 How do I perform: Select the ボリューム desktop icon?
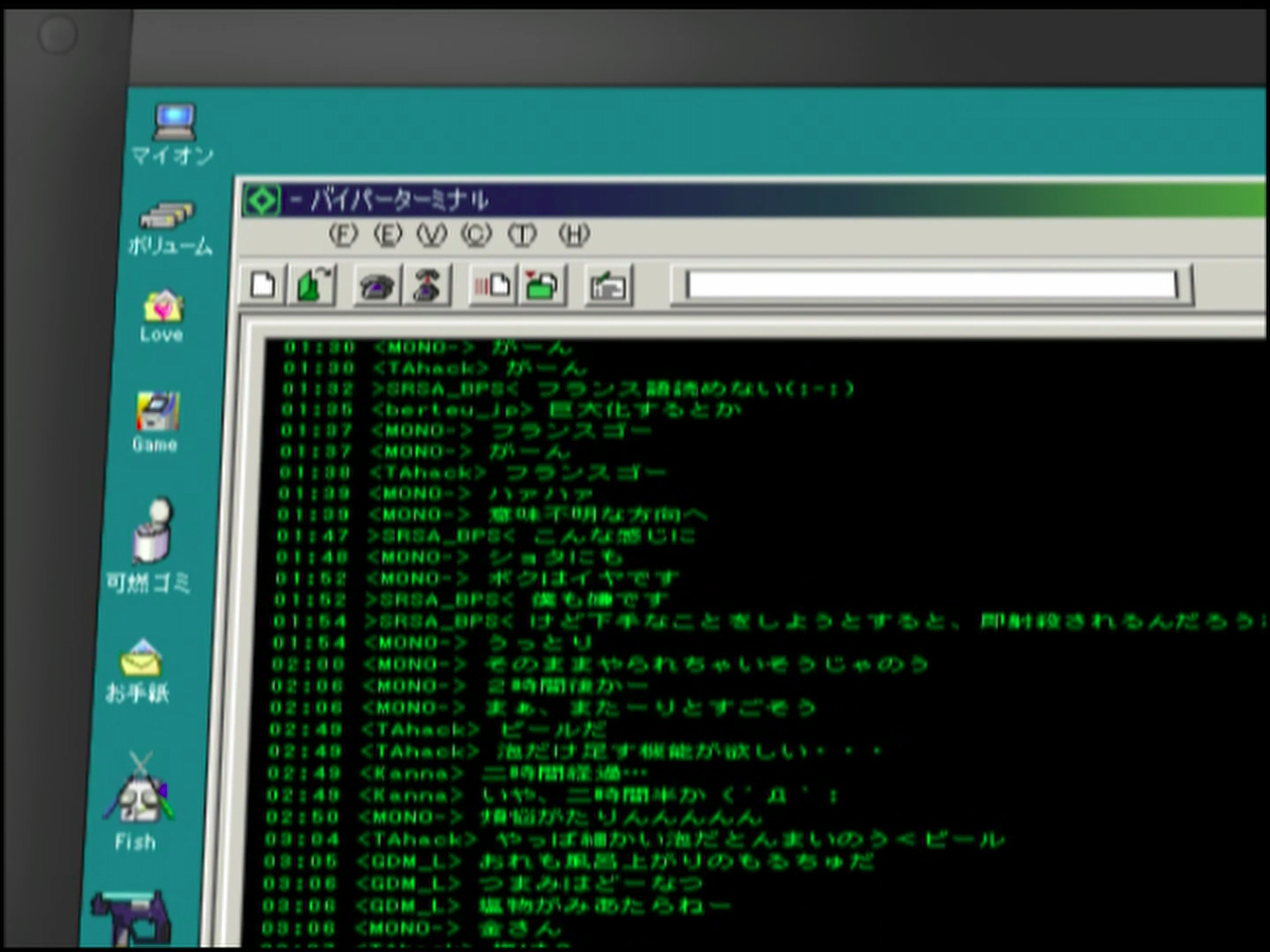pos(167,217)
